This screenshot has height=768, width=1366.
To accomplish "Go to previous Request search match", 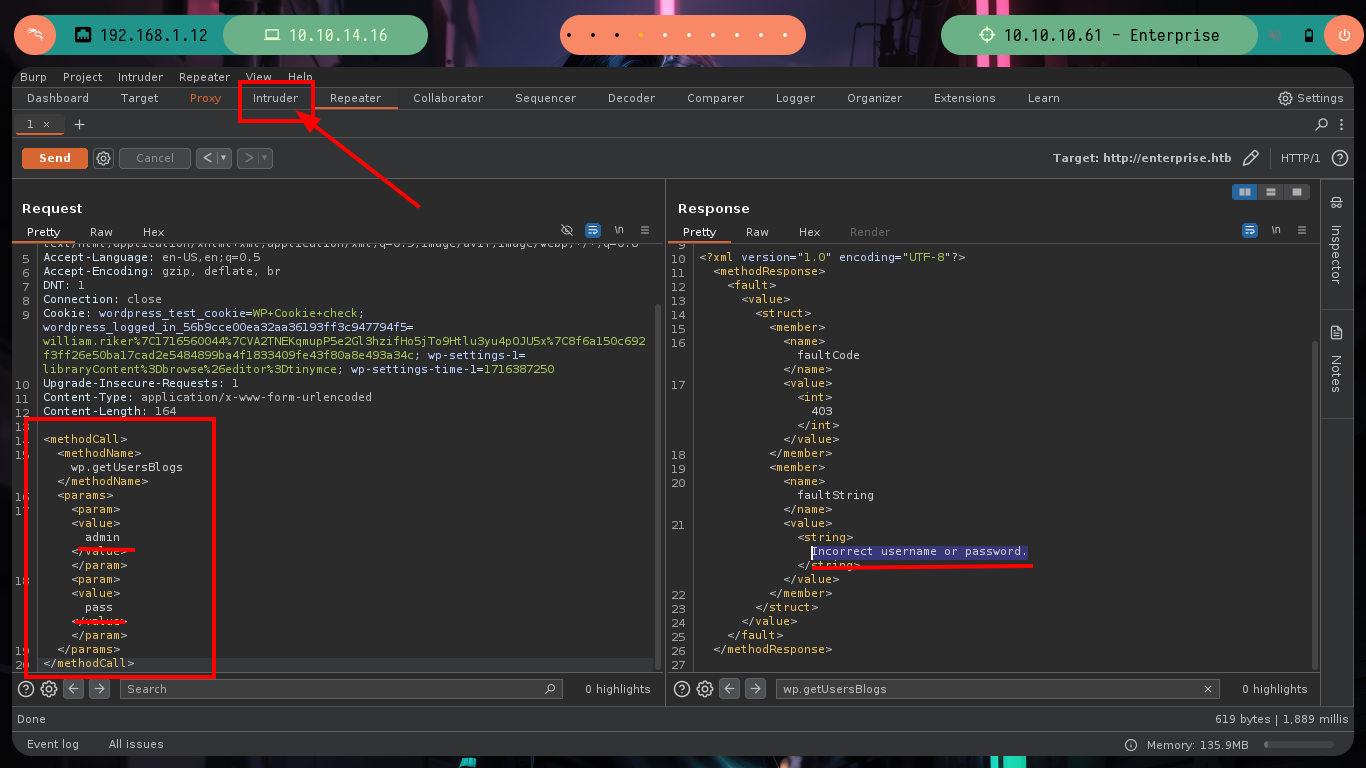I will pyautogui.click(x=74, y=689).
